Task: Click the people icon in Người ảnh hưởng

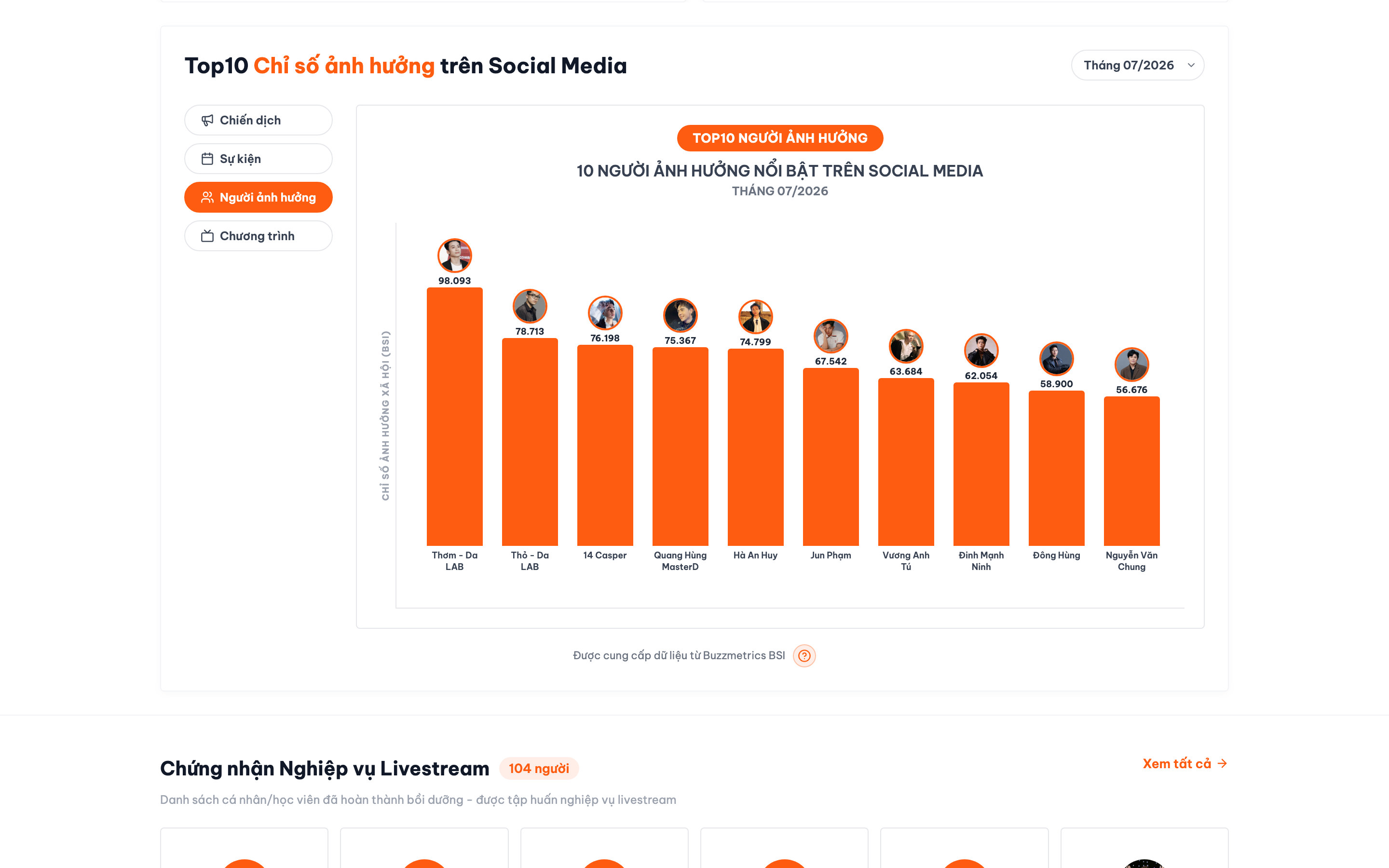Action: 207,198
